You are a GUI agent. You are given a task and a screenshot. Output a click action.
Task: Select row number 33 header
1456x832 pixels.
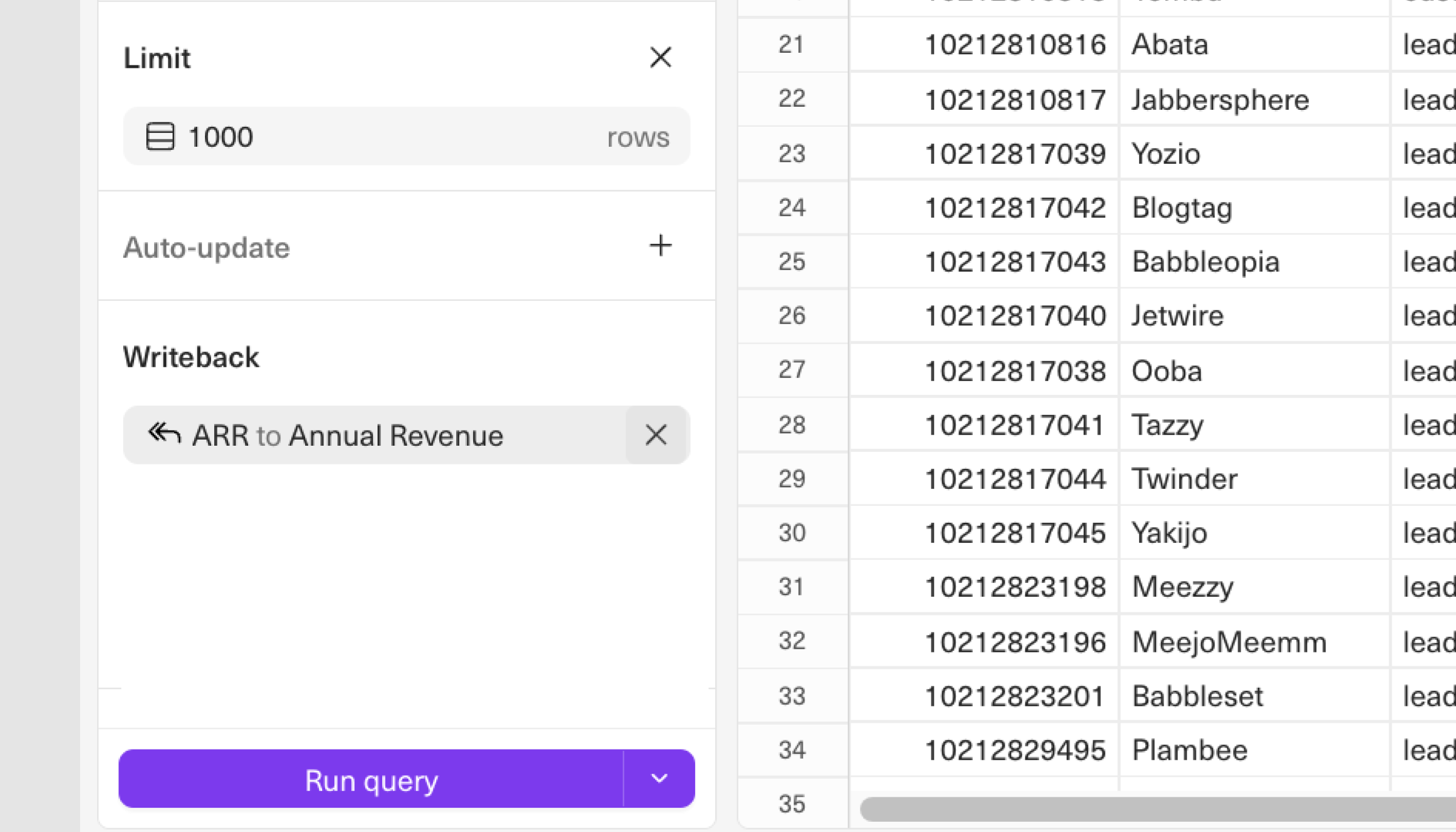tap(792, 696)
